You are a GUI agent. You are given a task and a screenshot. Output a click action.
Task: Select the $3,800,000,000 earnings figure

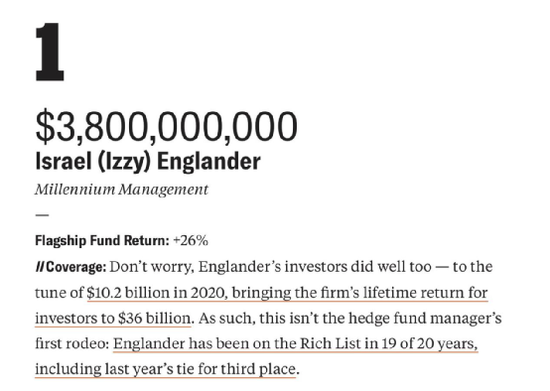[x=166, y=126]
